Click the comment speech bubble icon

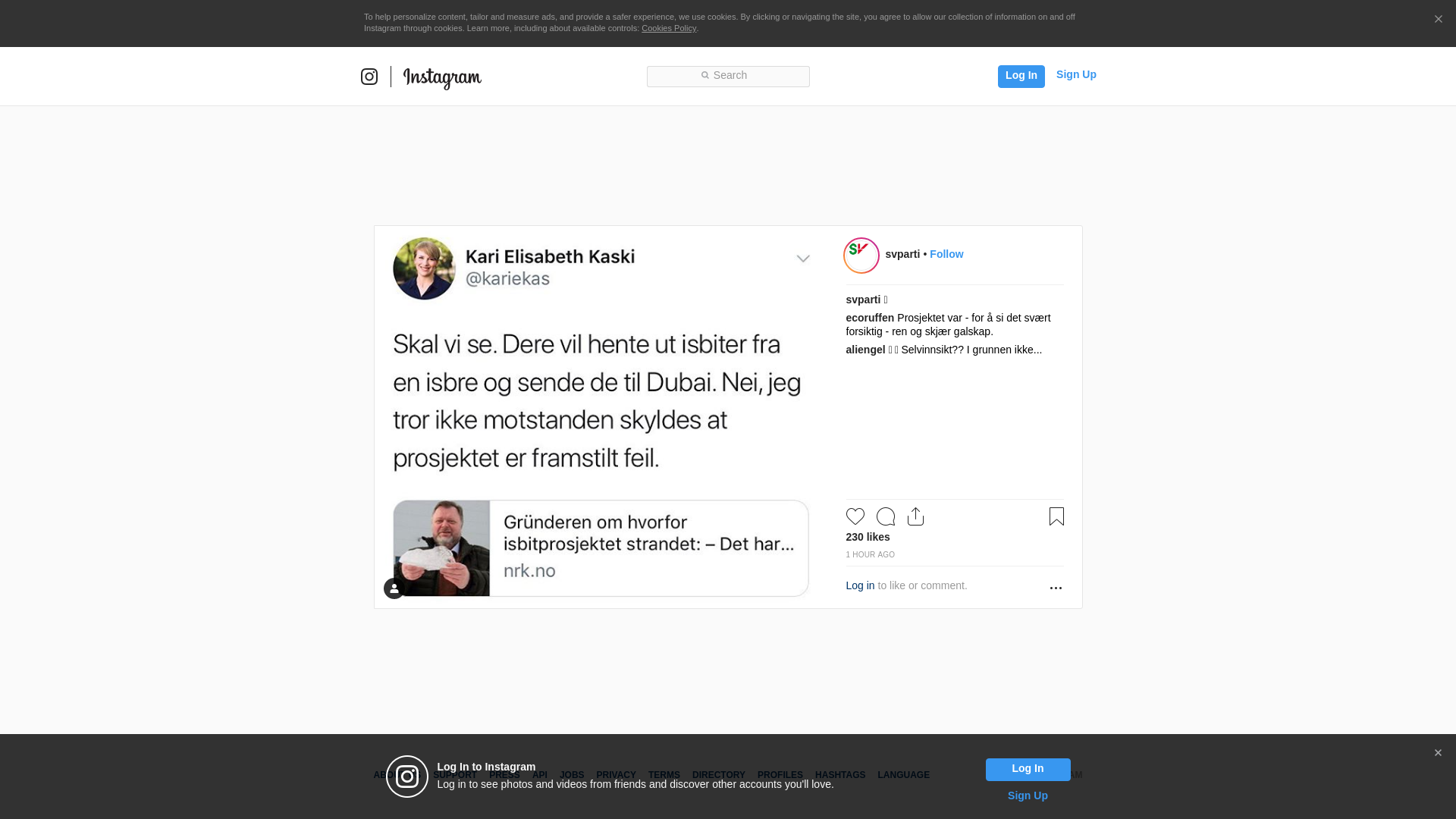[x=886, y=516]
